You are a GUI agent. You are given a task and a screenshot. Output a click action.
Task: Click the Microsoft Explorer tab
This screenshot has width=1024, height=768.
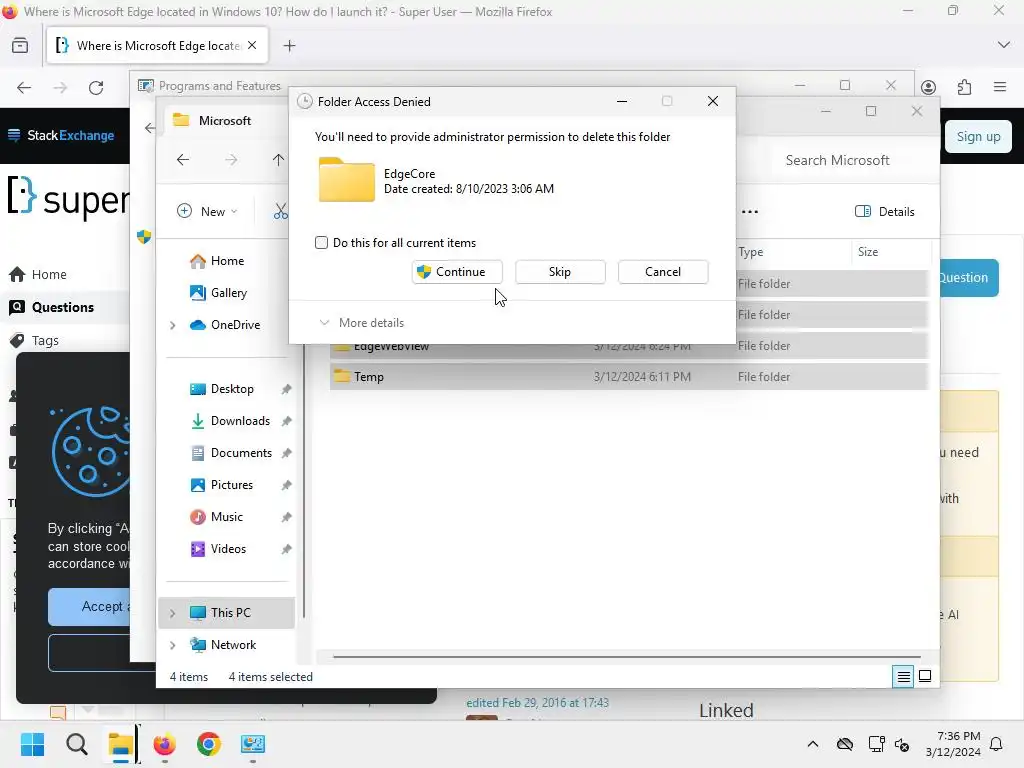(x=224, y=121)
